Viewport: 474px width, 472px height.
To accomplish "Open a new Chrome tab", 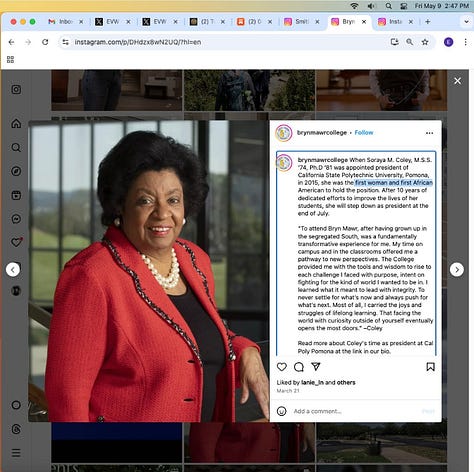I will 428,22.
